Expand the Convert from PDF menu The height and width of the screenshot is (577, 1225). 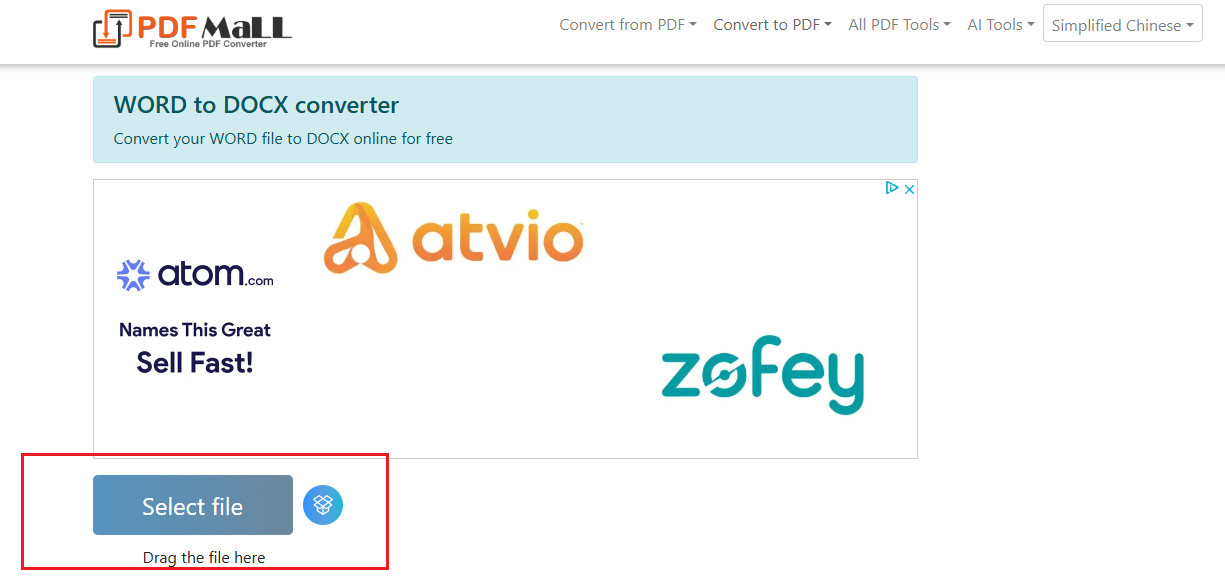pos(628,25)
